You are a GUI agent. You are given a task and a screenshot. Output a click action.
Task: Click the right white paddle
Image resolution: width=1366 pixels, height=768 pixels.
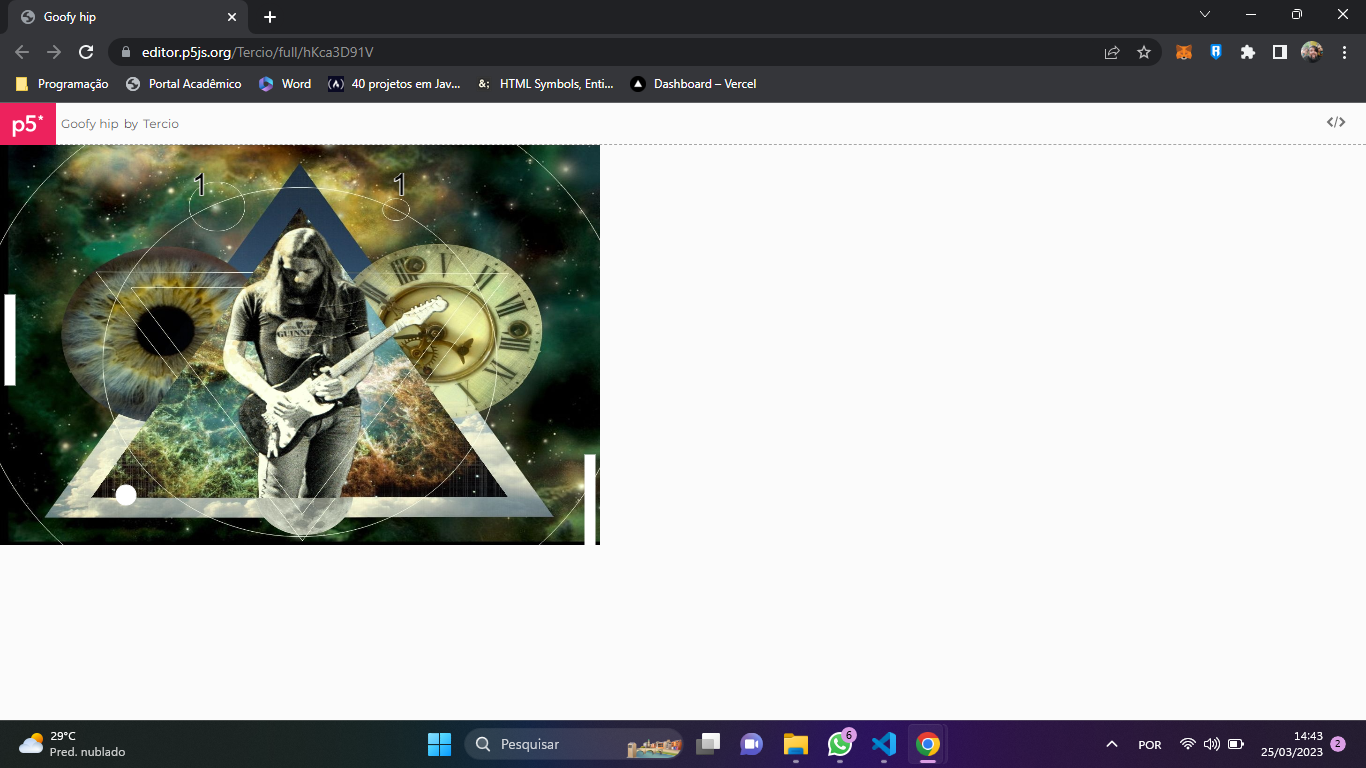tap(590, 500)
